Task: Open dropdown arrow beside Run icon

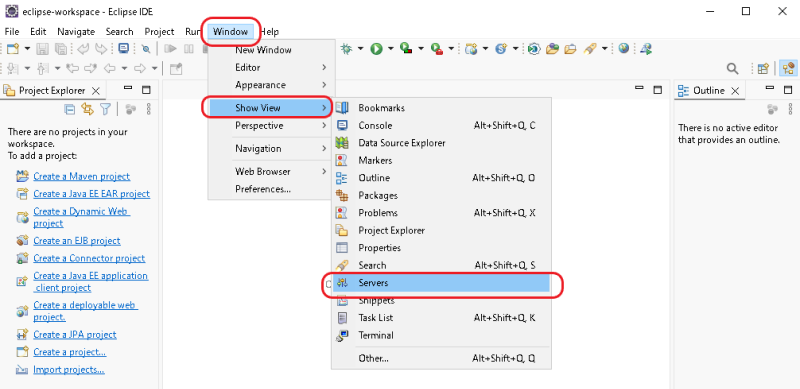Action: (390, 49)
